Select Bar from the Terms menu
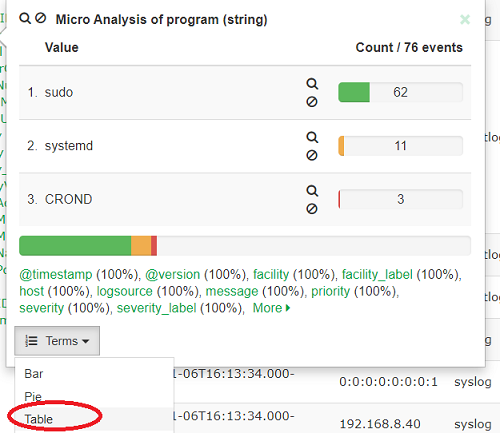The height and width of the screenshot is (433, 500). 34,374
